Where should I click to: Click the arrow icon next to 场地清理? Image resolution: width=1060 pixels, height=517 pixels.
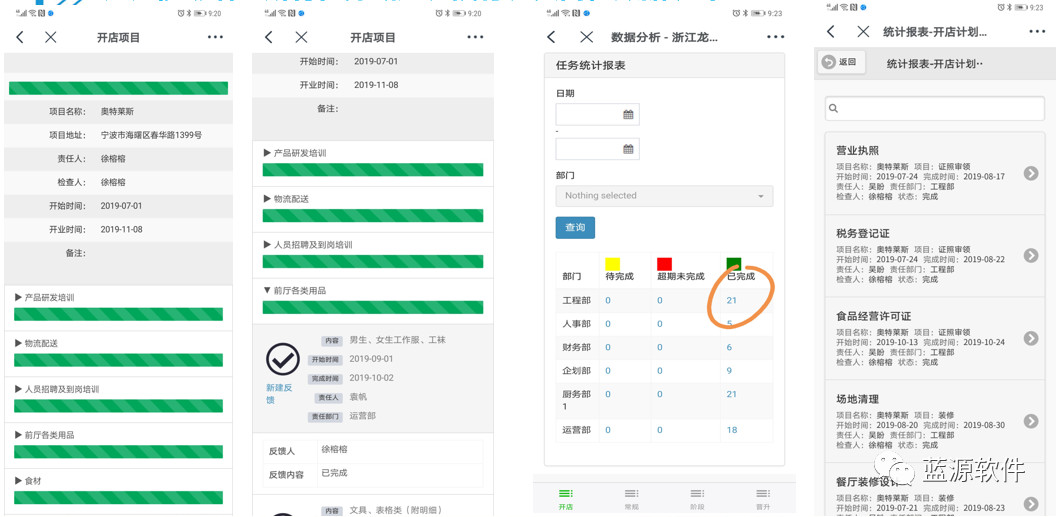point(1030,422)
